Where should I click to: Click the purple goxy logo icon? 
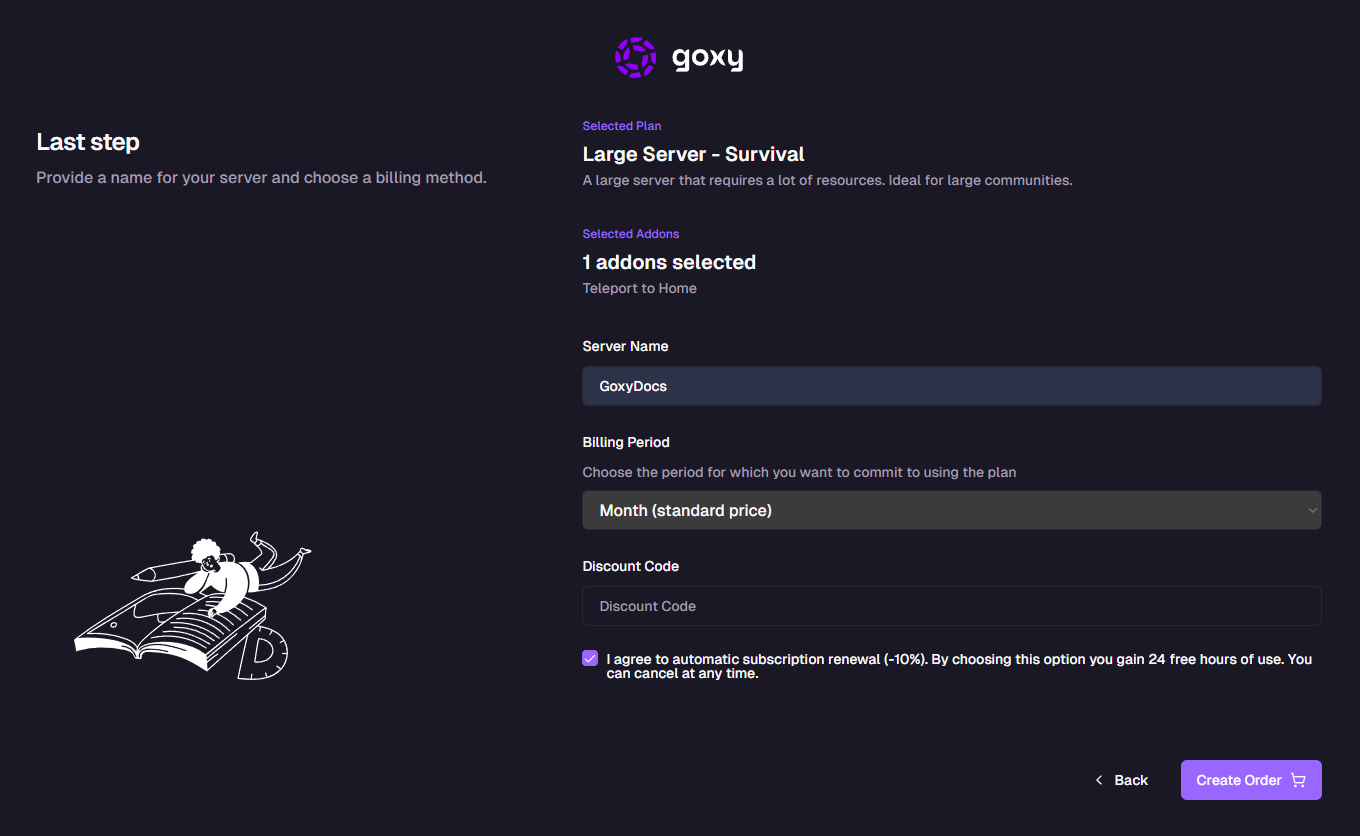click(x=635, y=58)
